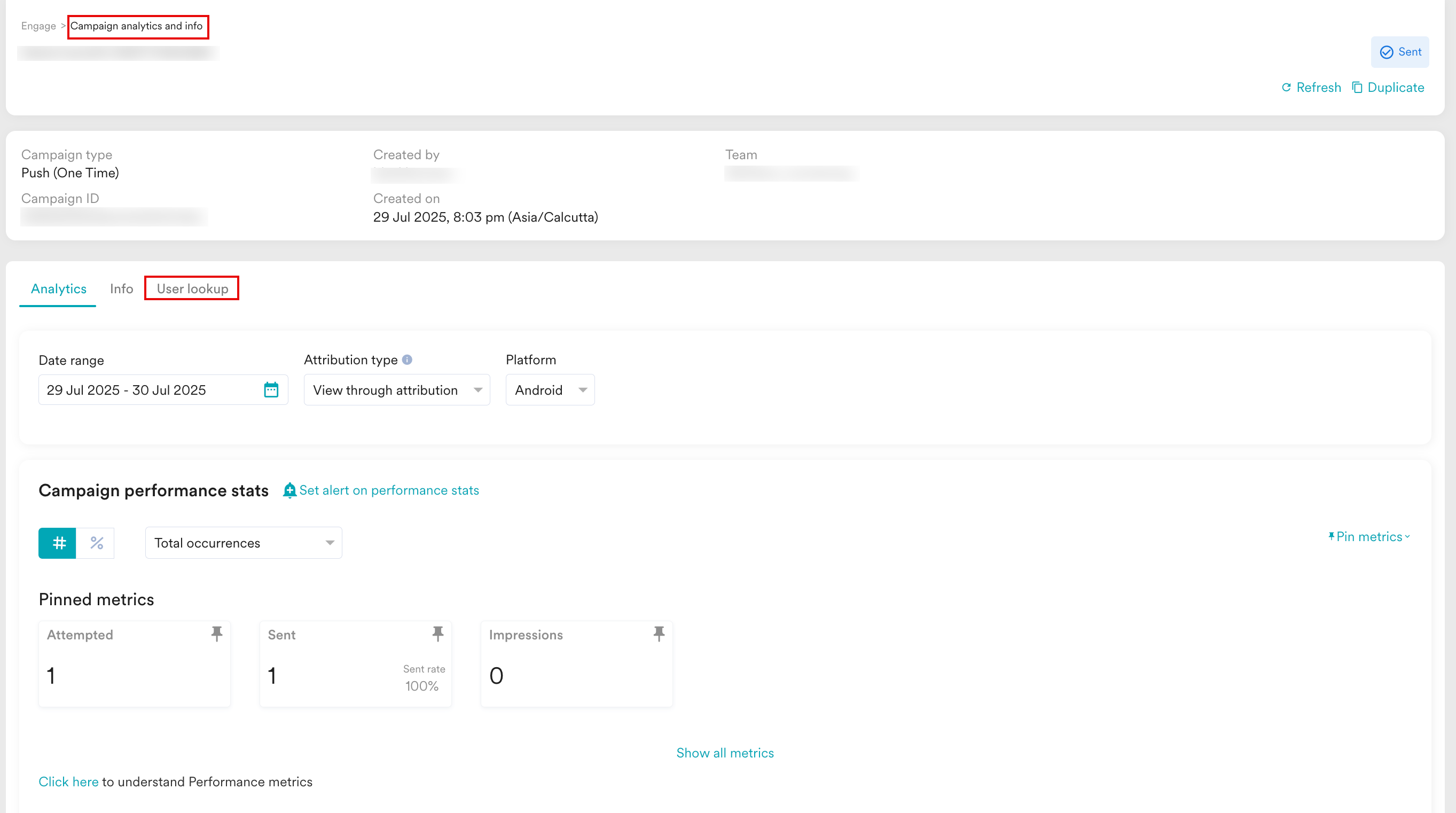Unpin the Impressions metric card

point(659,634)
